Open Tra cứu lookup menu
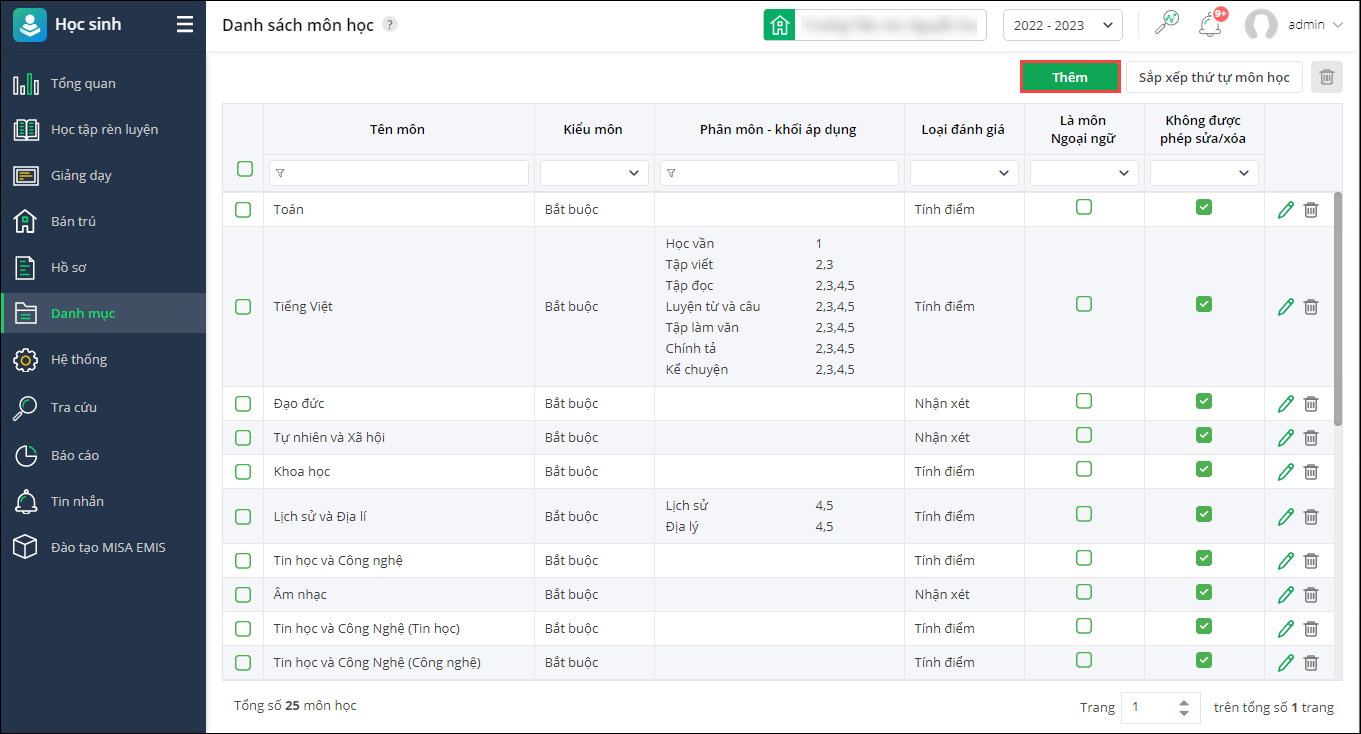The width and height of the screenshot is (1361, 734). click(103, 407)
